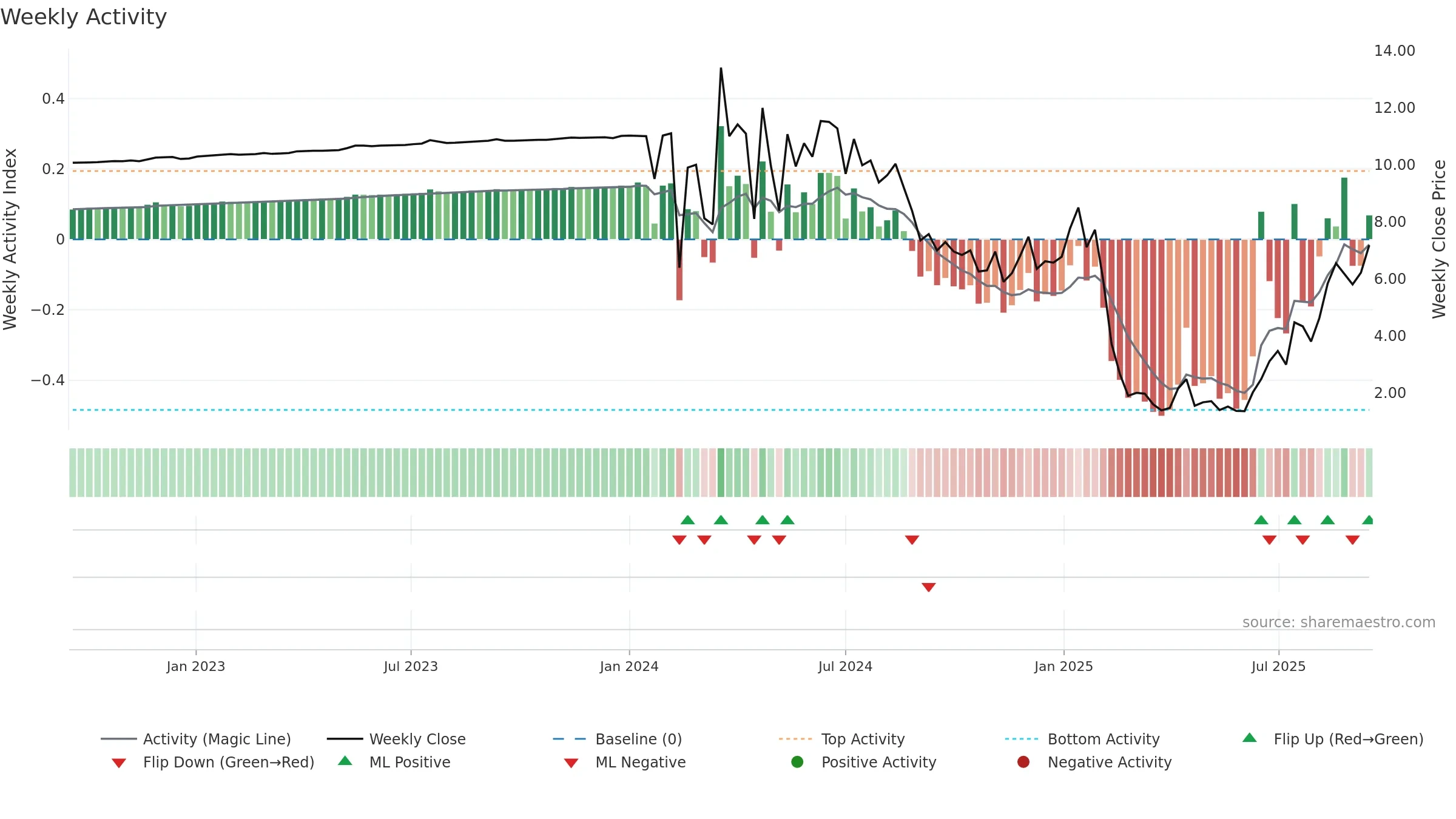Click the highest peak of the black Weekly Close line
The height and width of the screenshot is (819, 1456).
tap(721, 69)
